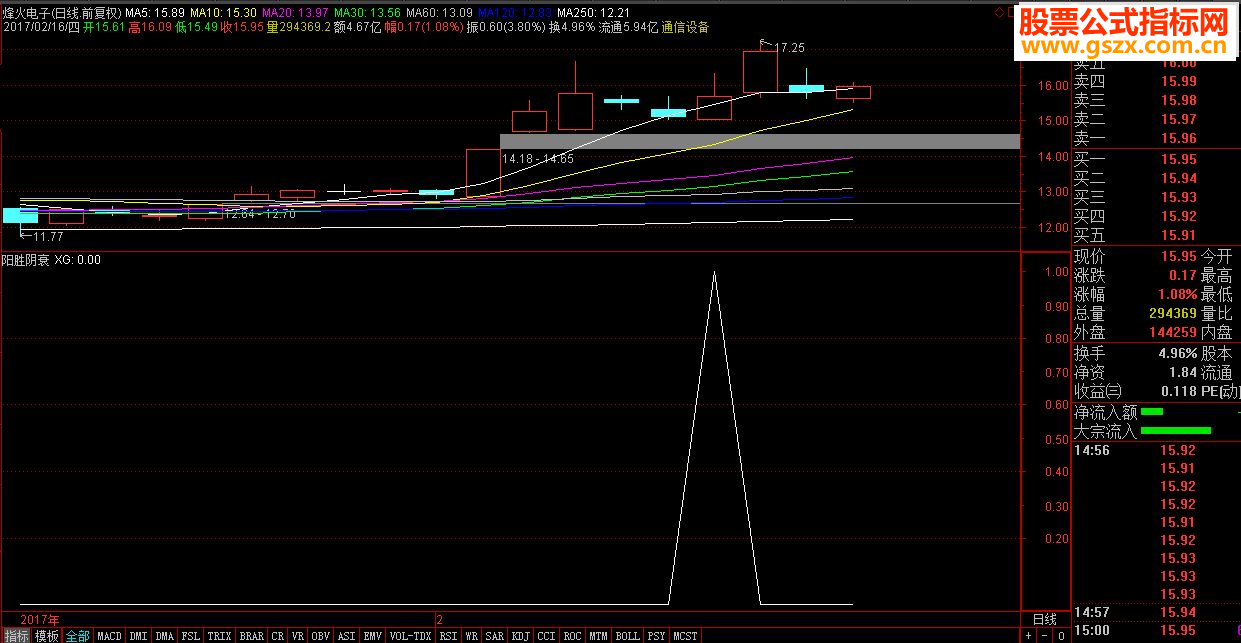Open the CCI indicator tab
Screen dimensions: 1241x643
pyautogui.click(x=546, y=636)
